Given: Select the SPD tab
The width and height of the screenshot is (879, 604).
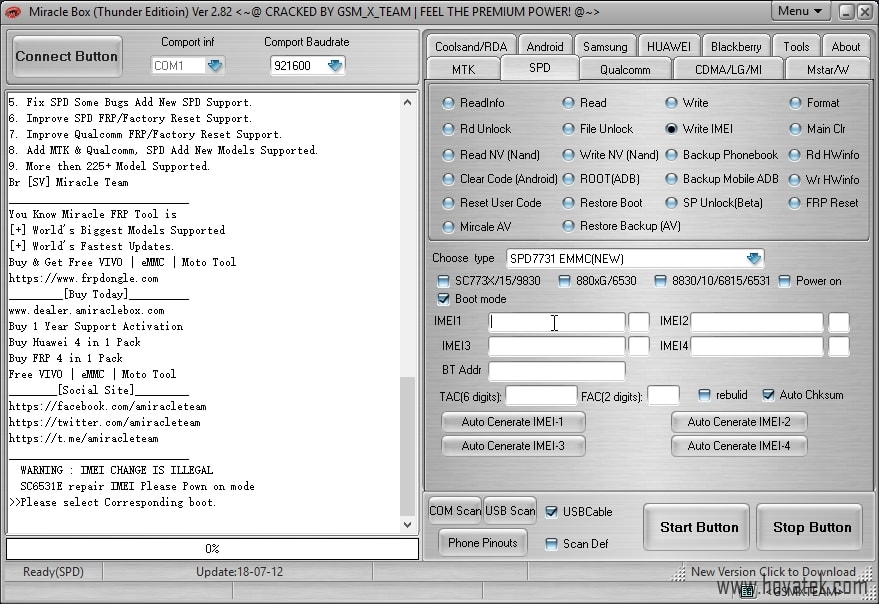Looking at the screenshot, I should [x=539, y=68].
